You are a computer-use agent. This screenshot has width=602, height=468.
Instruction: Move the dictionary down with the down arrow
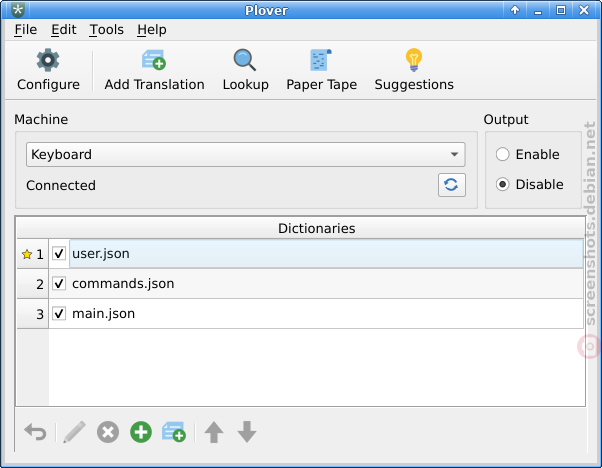(x=247, y=432)
